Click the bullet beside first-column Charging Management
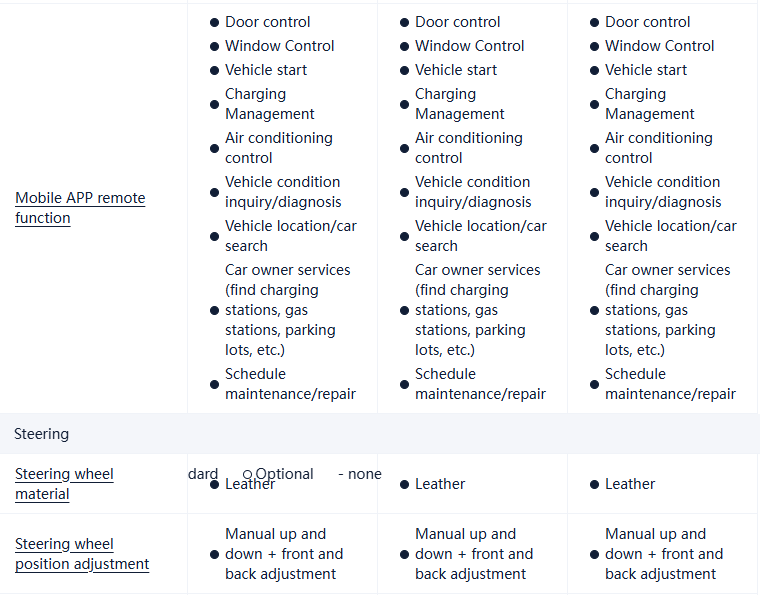Screen dimensions: 763x595 [x=214, y=104]
